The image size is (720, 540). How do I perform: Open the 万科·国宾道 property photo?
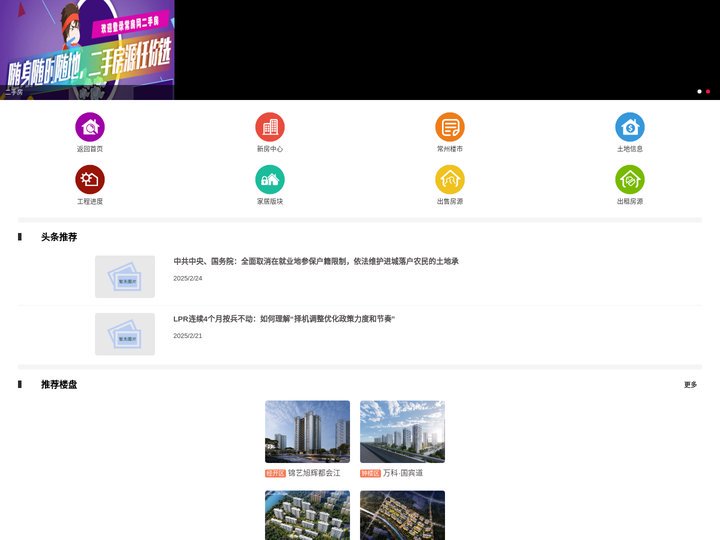click(x=402, y=432)
